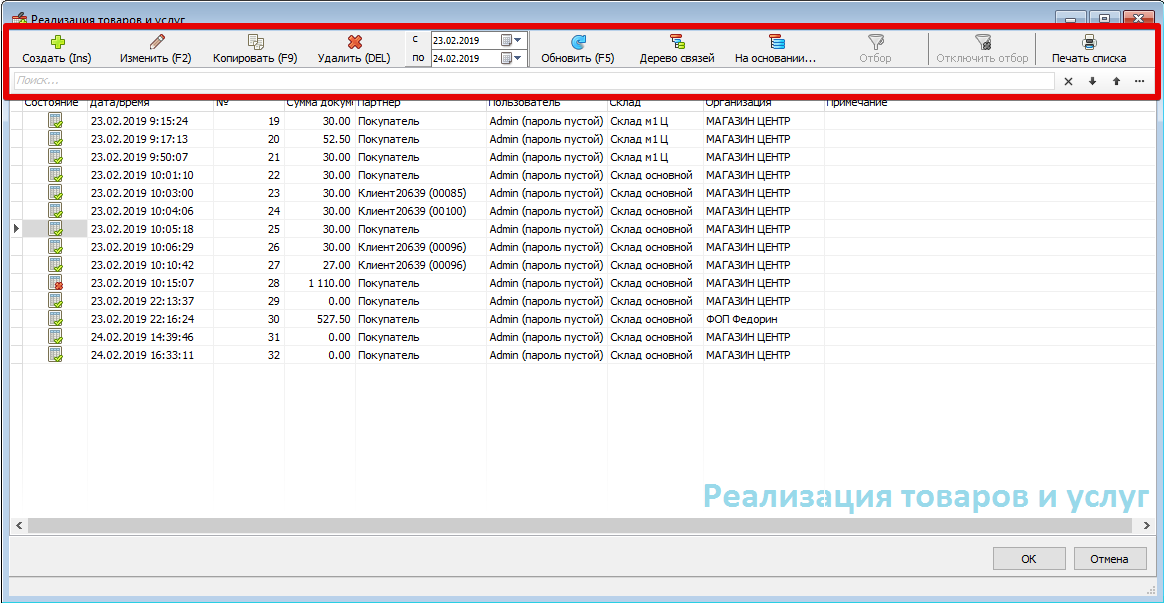Click status icon of document 19
This screenshot has height=603, width=1166.
(x=55, y=121)
